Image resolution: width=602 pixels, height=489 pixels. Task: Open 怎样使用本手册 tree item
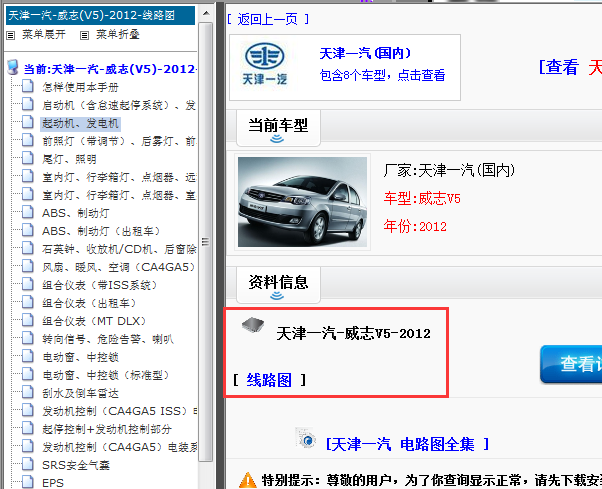[x=80, y=87]
